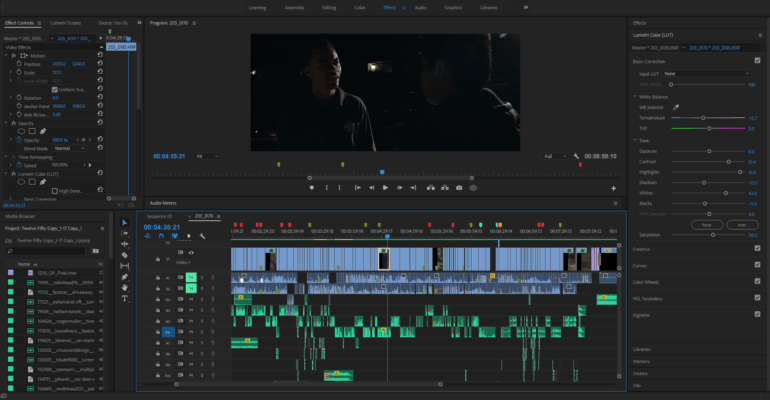770x400 pixels.
Task: Pick the WB Selector eyedropper
Action: pos(675,106)
